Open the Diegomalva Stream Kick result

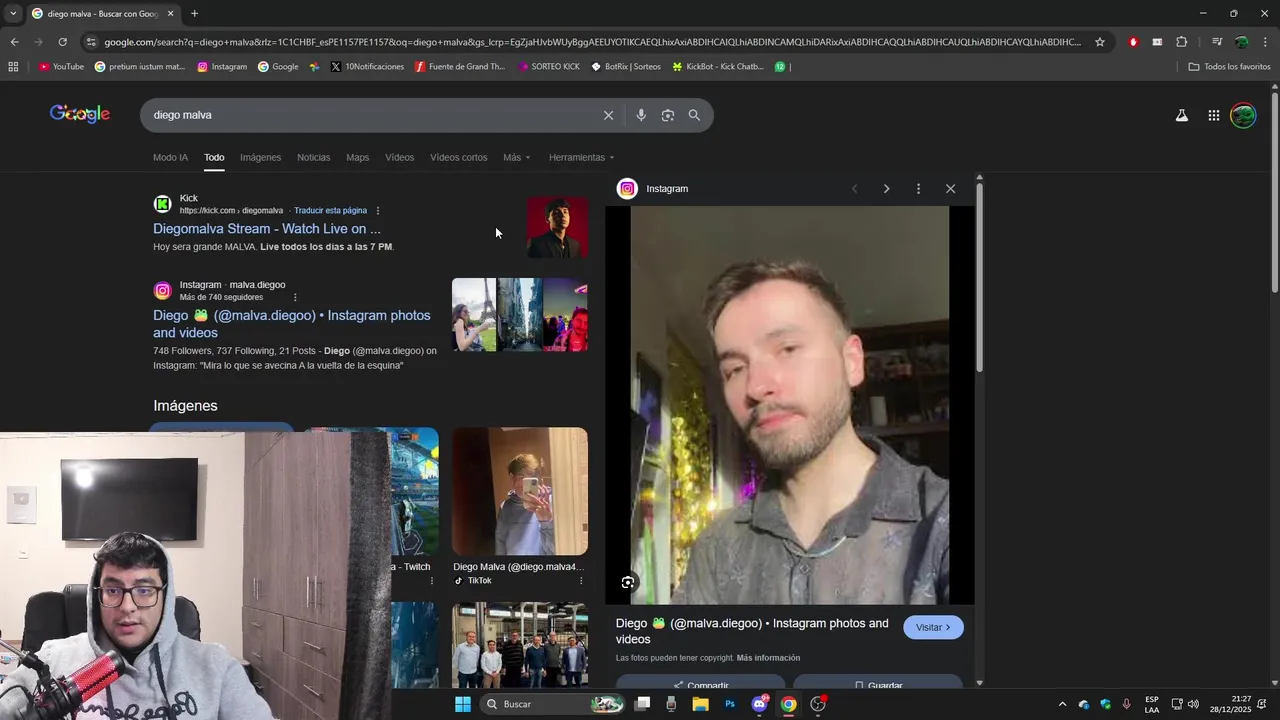point(267,229)
